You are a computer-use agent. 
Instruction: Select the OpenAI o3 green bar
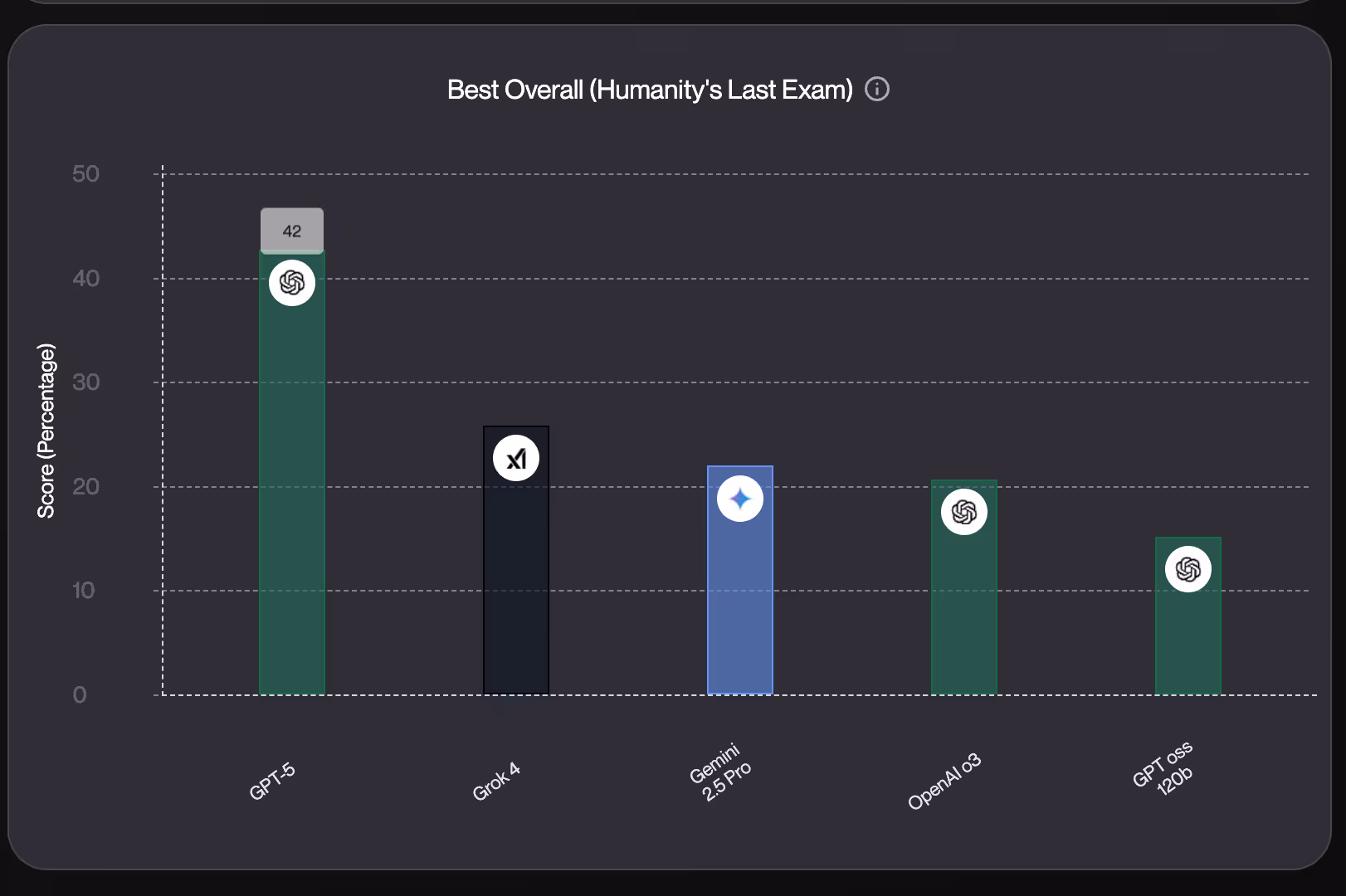(964, 587)
